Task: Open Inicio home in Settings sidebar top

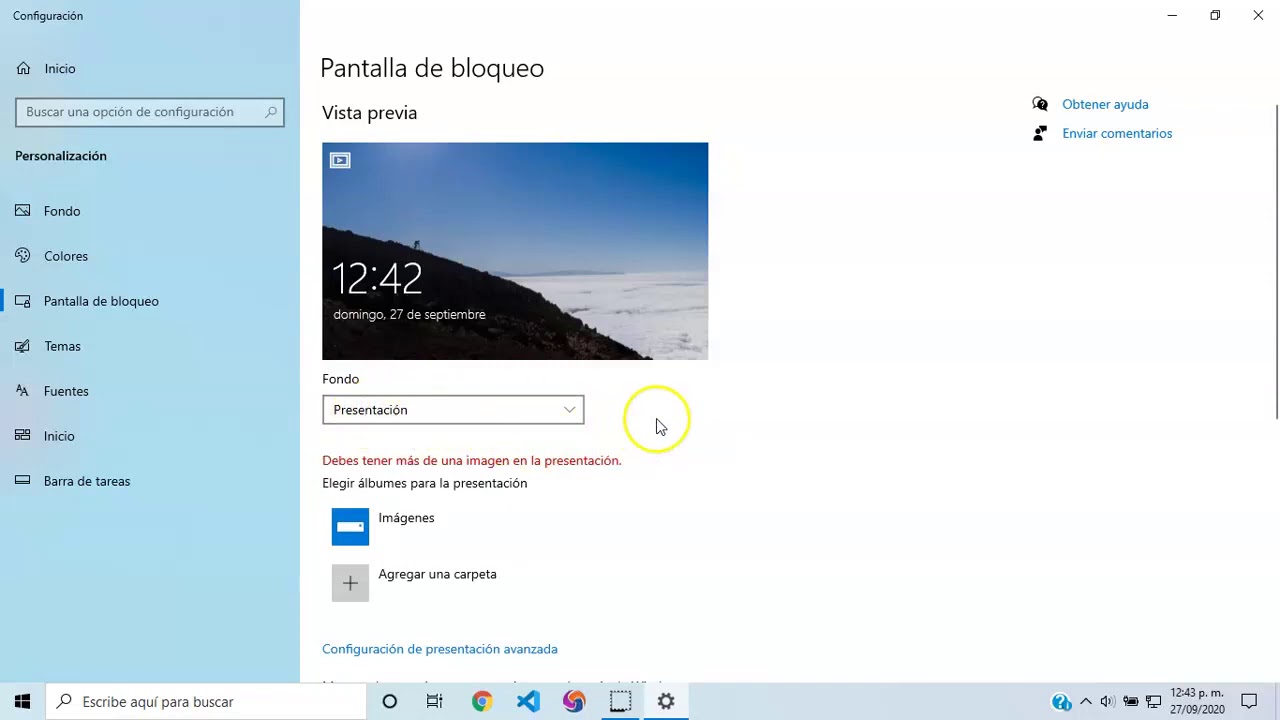Action: [x=45, y=69]
